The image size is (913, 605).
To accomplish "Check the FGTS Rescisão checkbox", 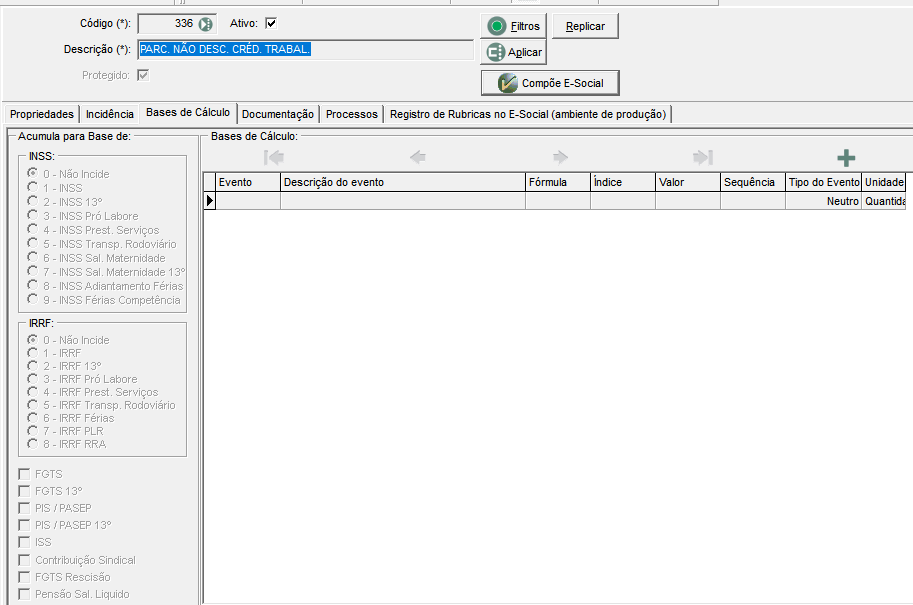I will click(24, 576).
